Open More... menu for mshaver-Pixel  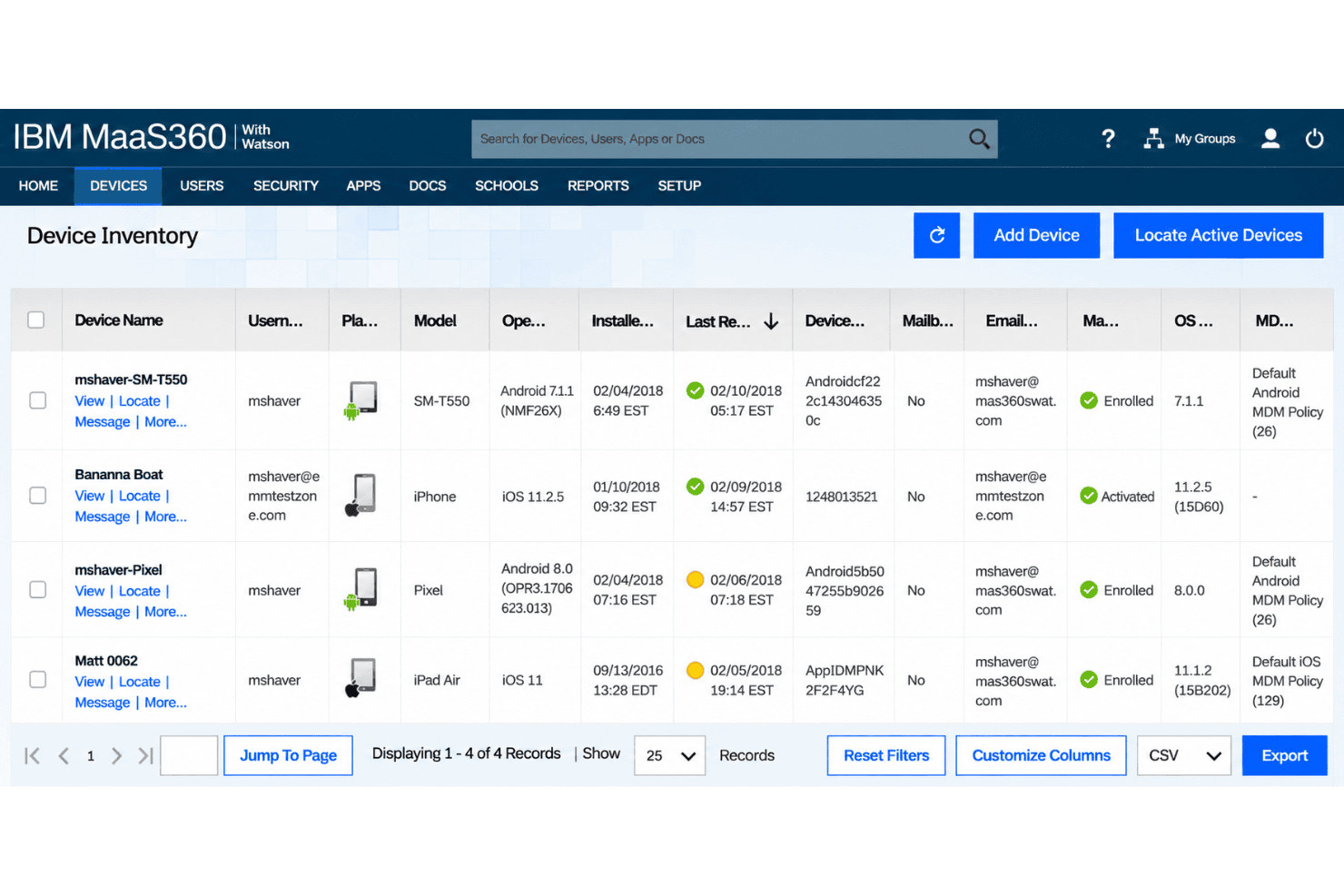coord(165,611)
